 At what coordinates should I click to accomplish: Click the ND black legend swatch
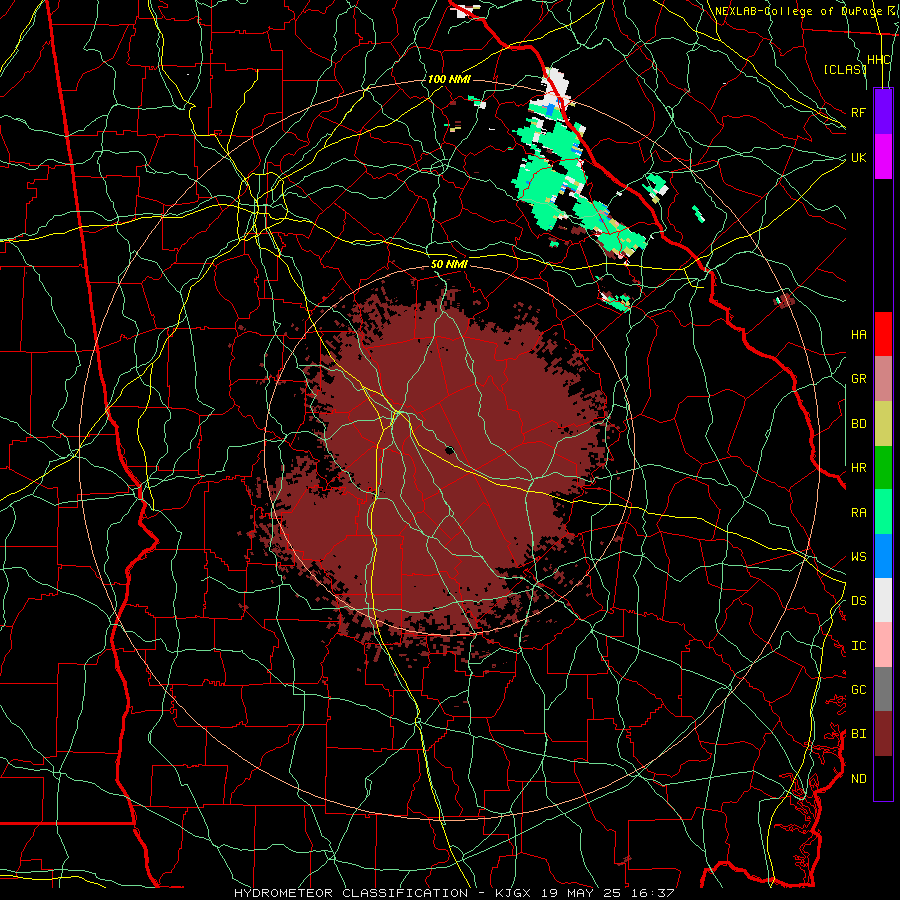(883, 778)
